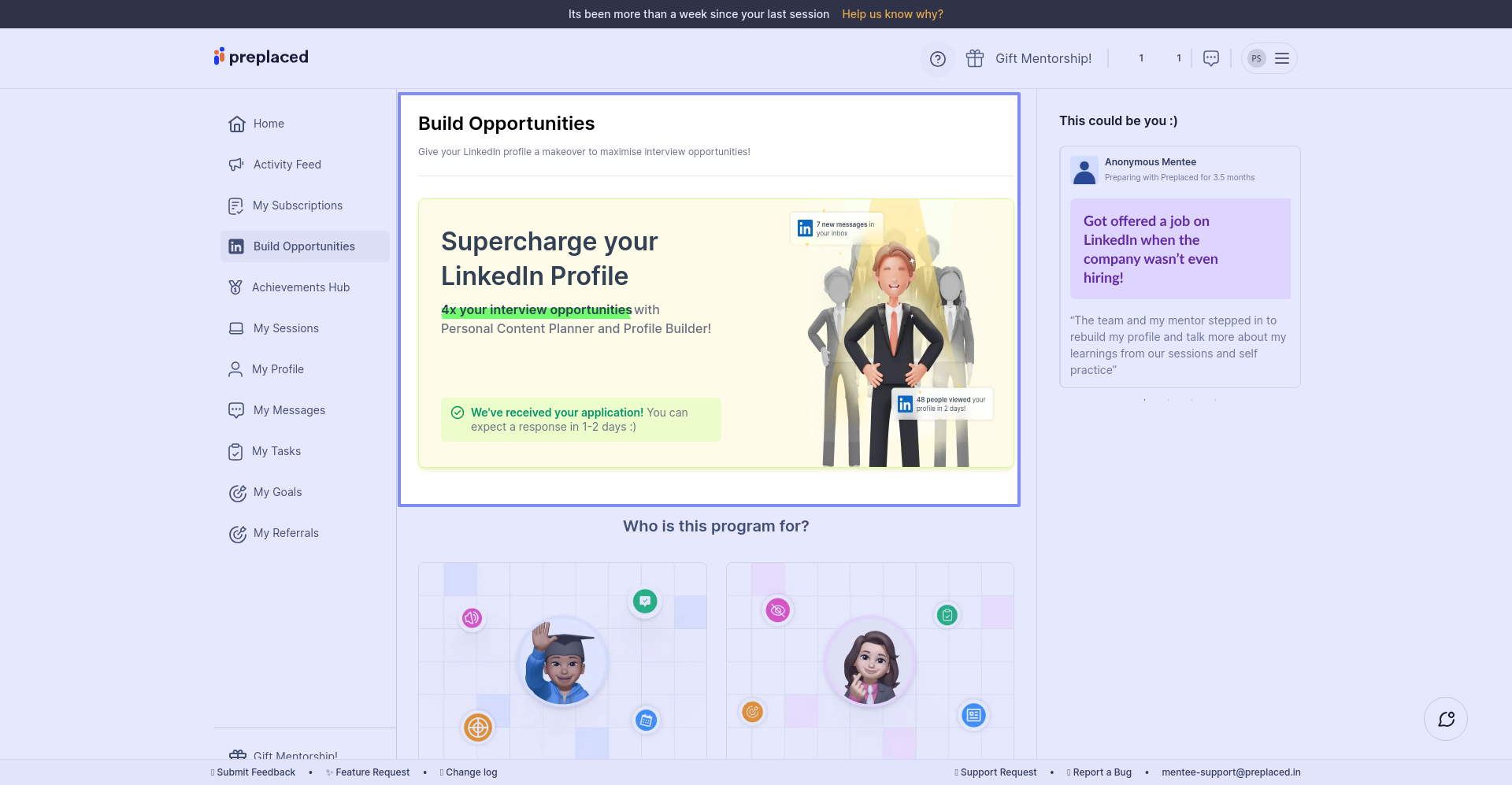Image resolution: width=1512 pixels, height=785 pixels.
Task: Click the pink hidden-eye icon on second card
Action: 777,610
